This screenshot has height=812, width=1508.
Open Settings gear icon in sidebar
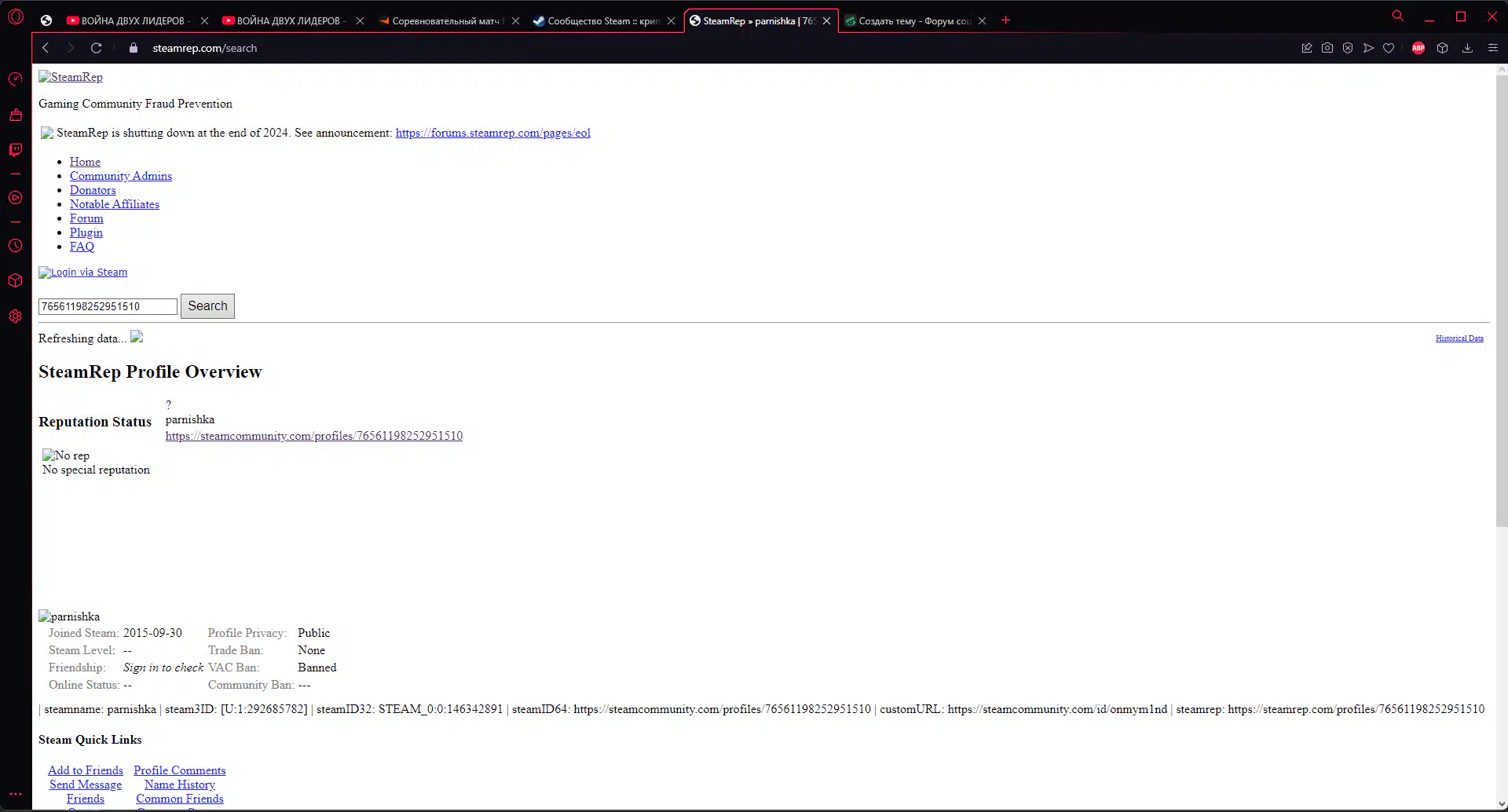(x=15, y=316)
